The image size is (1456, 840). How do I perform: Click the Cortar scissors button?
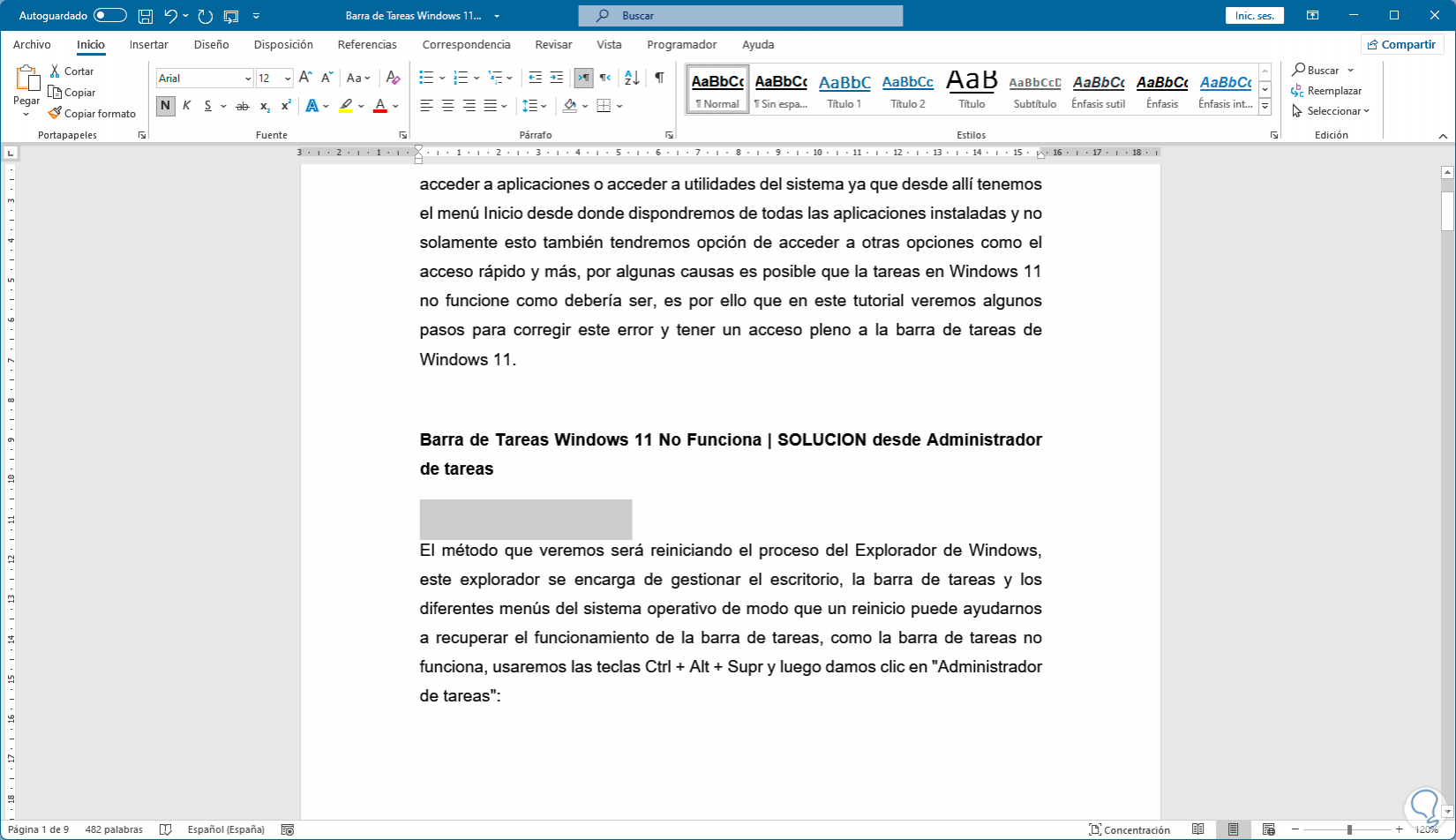71,71
